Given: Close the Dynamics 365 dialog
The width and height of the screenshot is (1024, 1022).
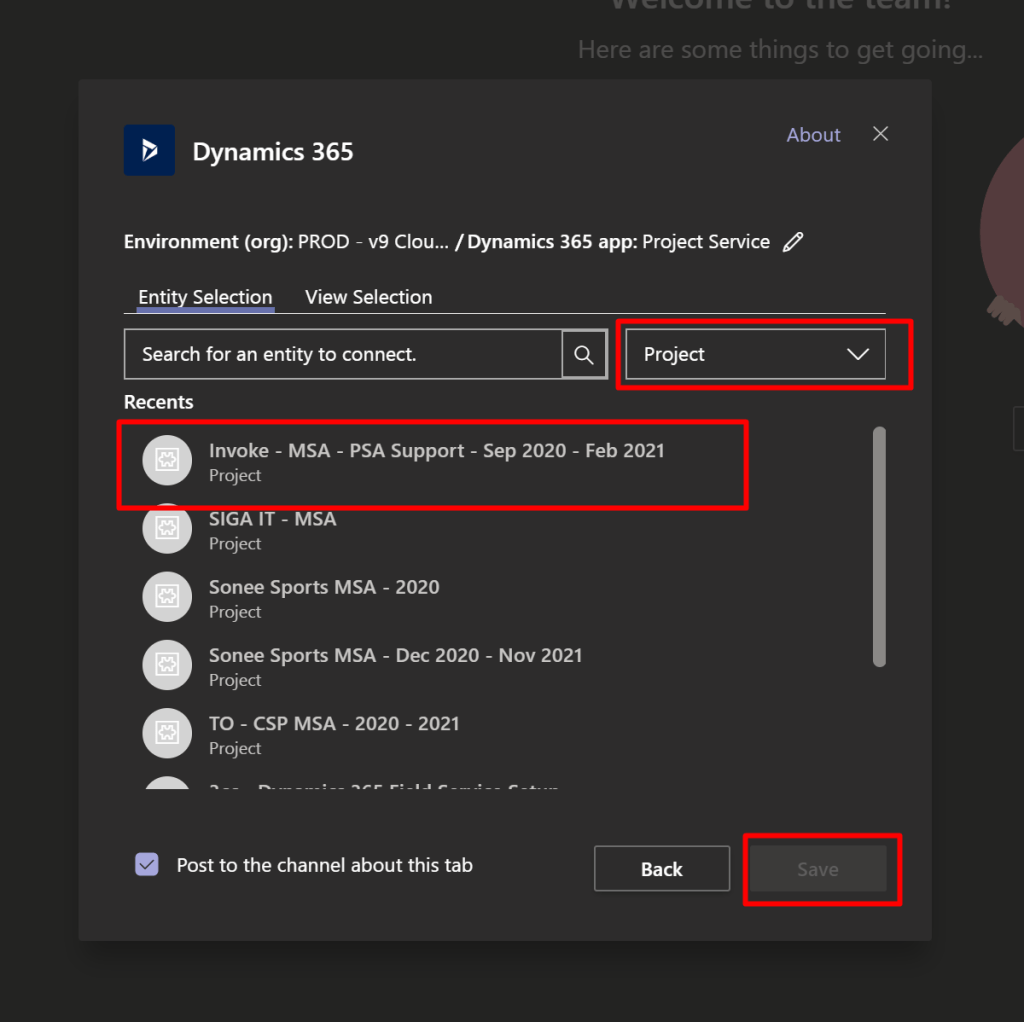Looking at the screenshot, I should pos(880,134).
